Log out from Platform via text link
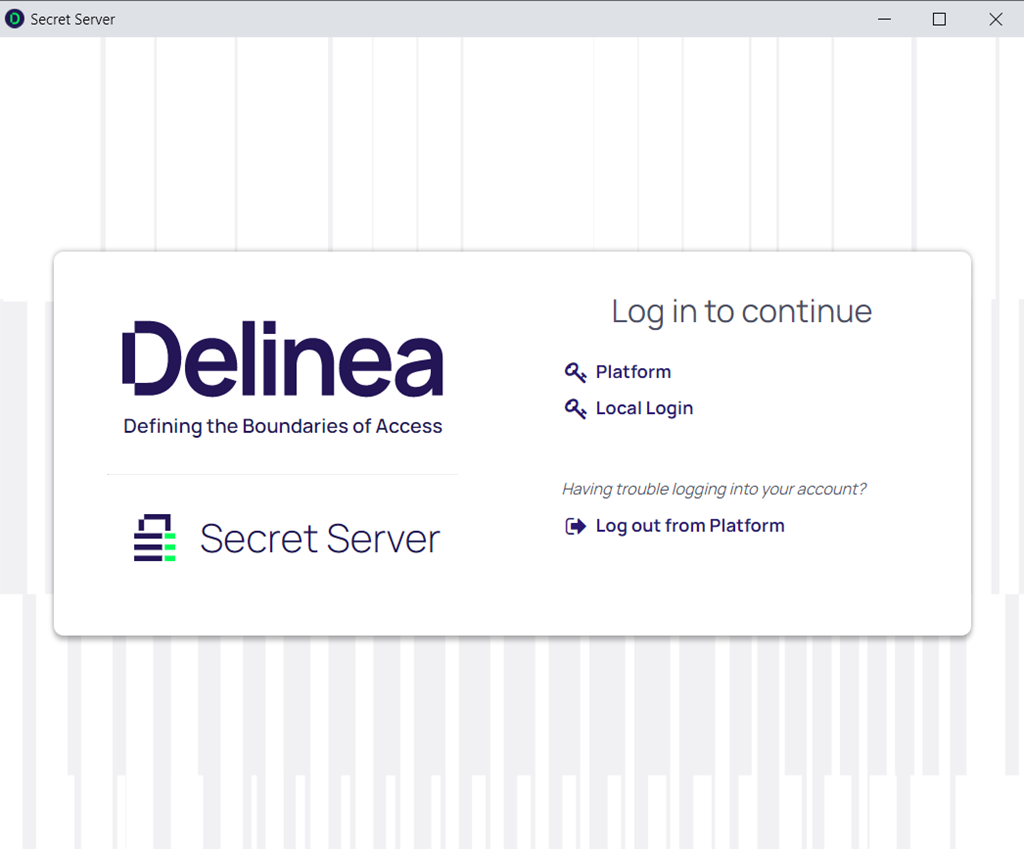 689,526
